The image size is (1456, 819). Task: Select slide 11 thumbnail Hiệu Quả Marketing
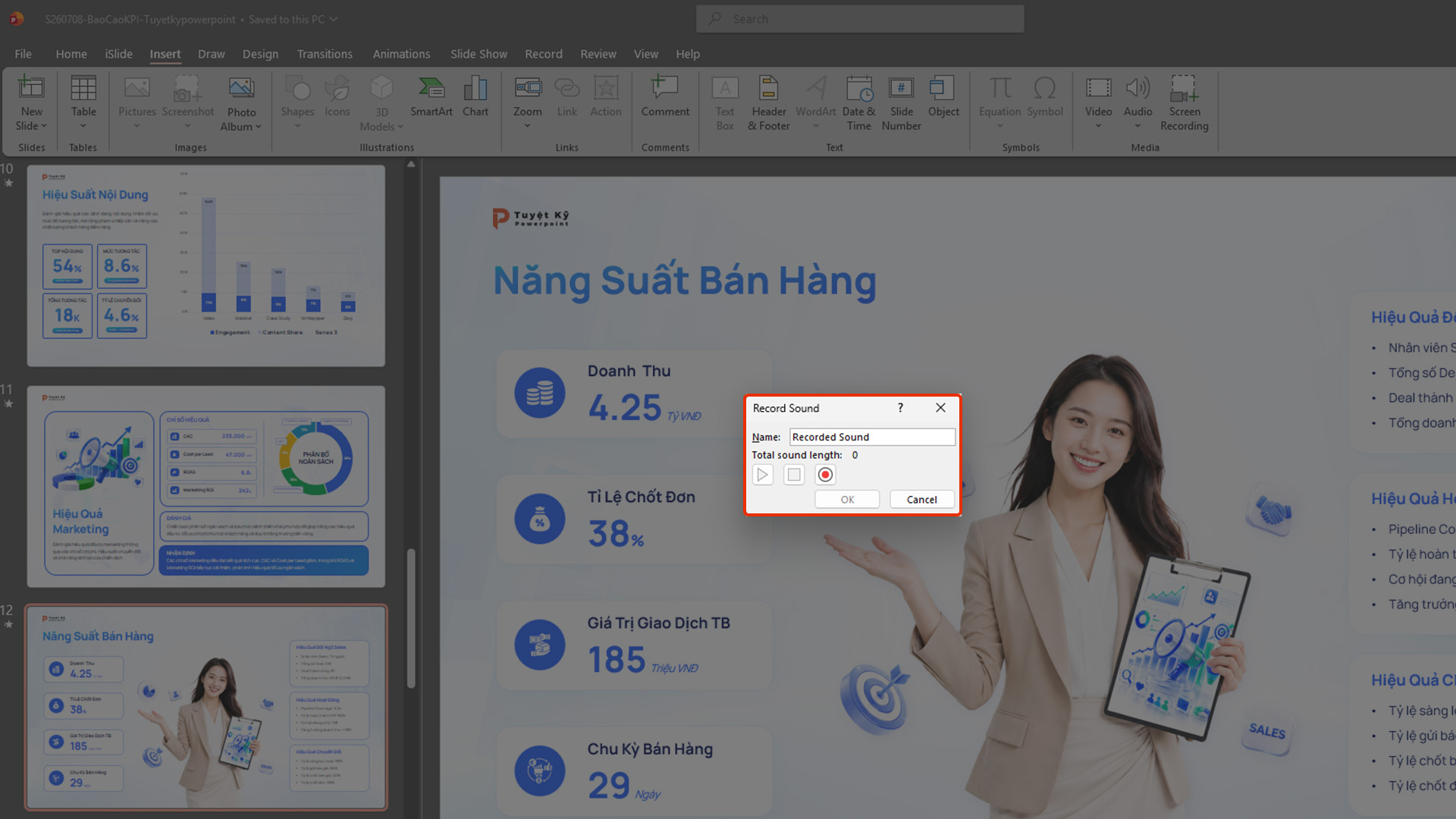tap(206, 487)
